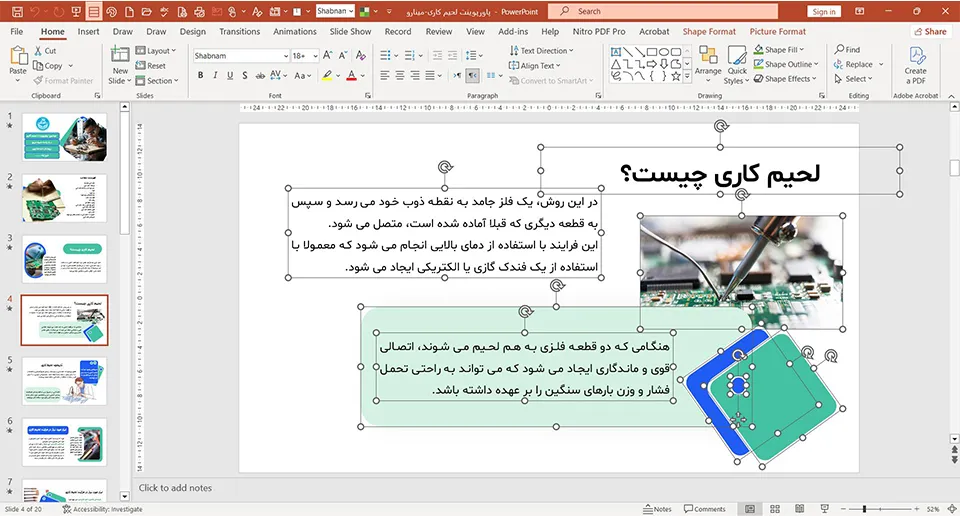Screen dimensions: 960x516
Task: Click the Search box in title bar
Action: coord(663,11)
